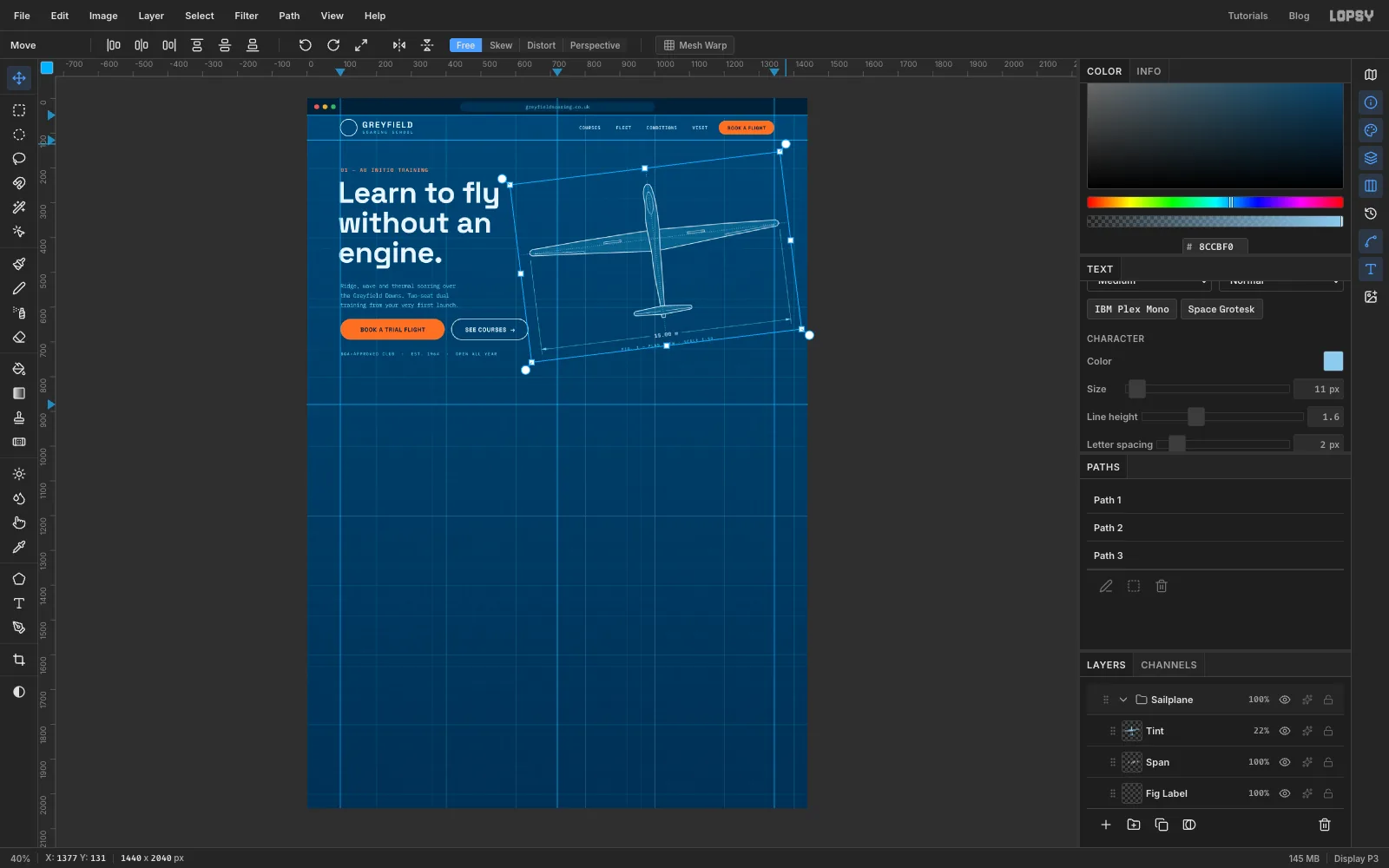Click the character Color swatch
The image size is (1389, 868).
pyautogui.click(x=1333, y=361)
